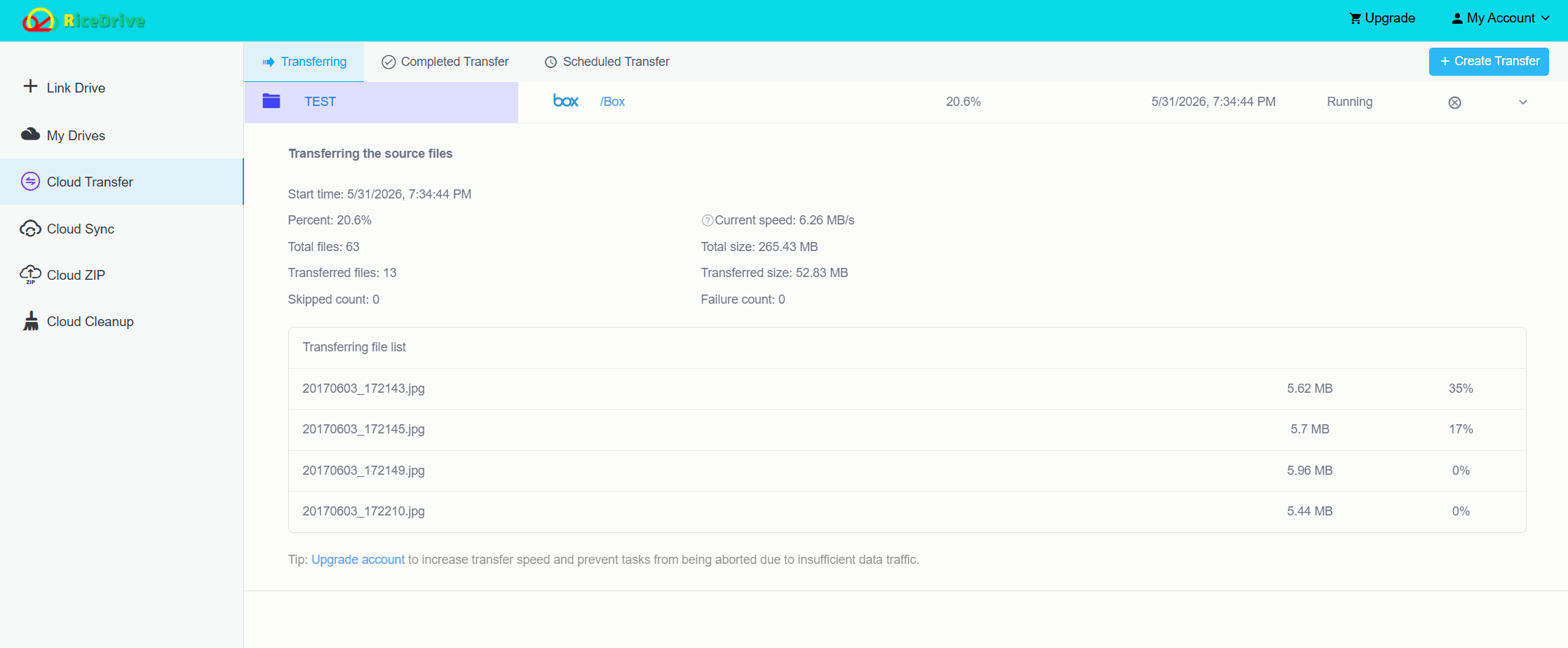Click the Transferred size: 52.83 MB text
The height and width of the screenshot is (648, 1568).
(774, 273)
